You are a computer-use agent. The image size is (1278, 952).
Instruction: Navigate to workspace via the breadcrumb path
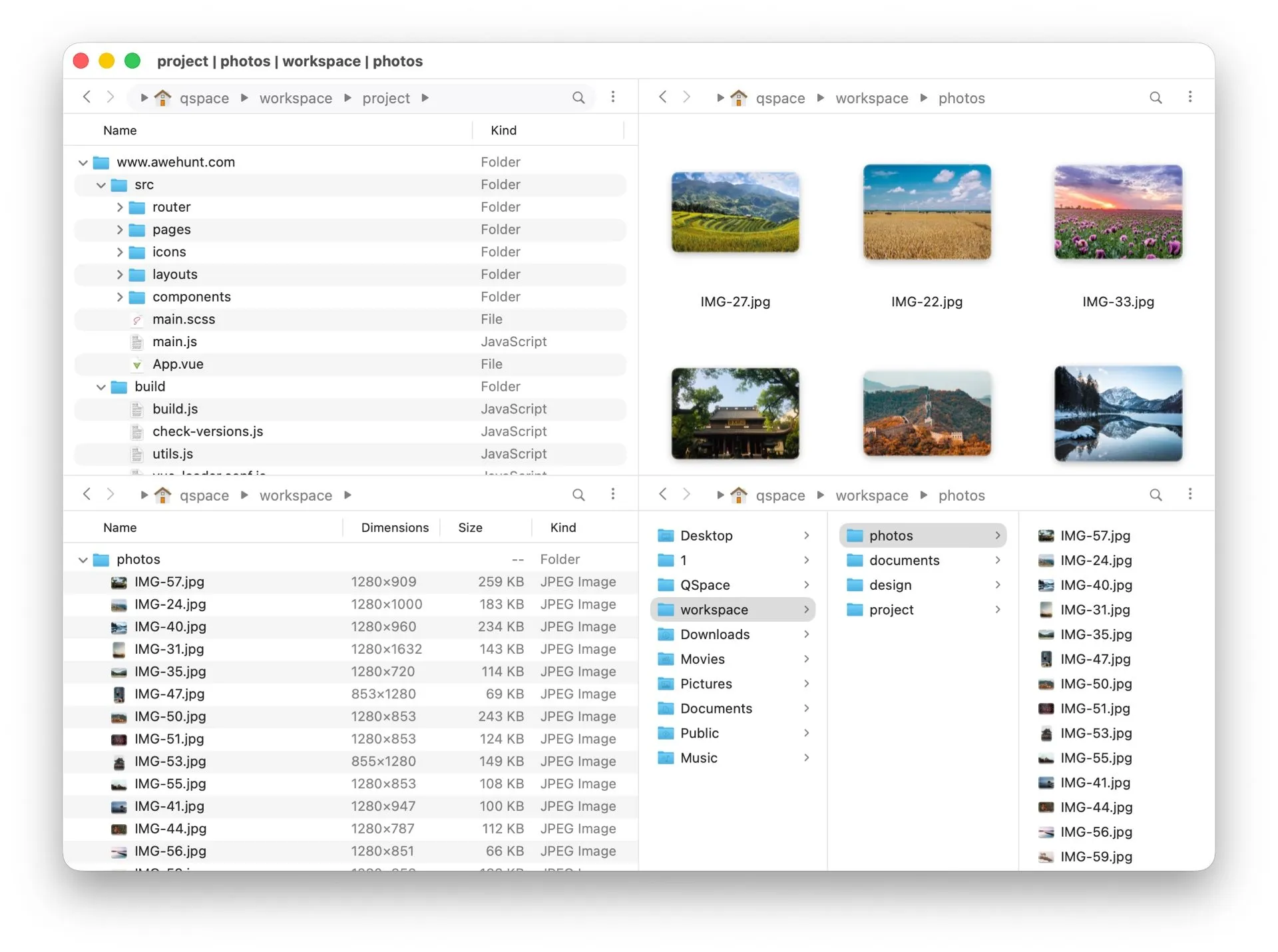[295, 97]
